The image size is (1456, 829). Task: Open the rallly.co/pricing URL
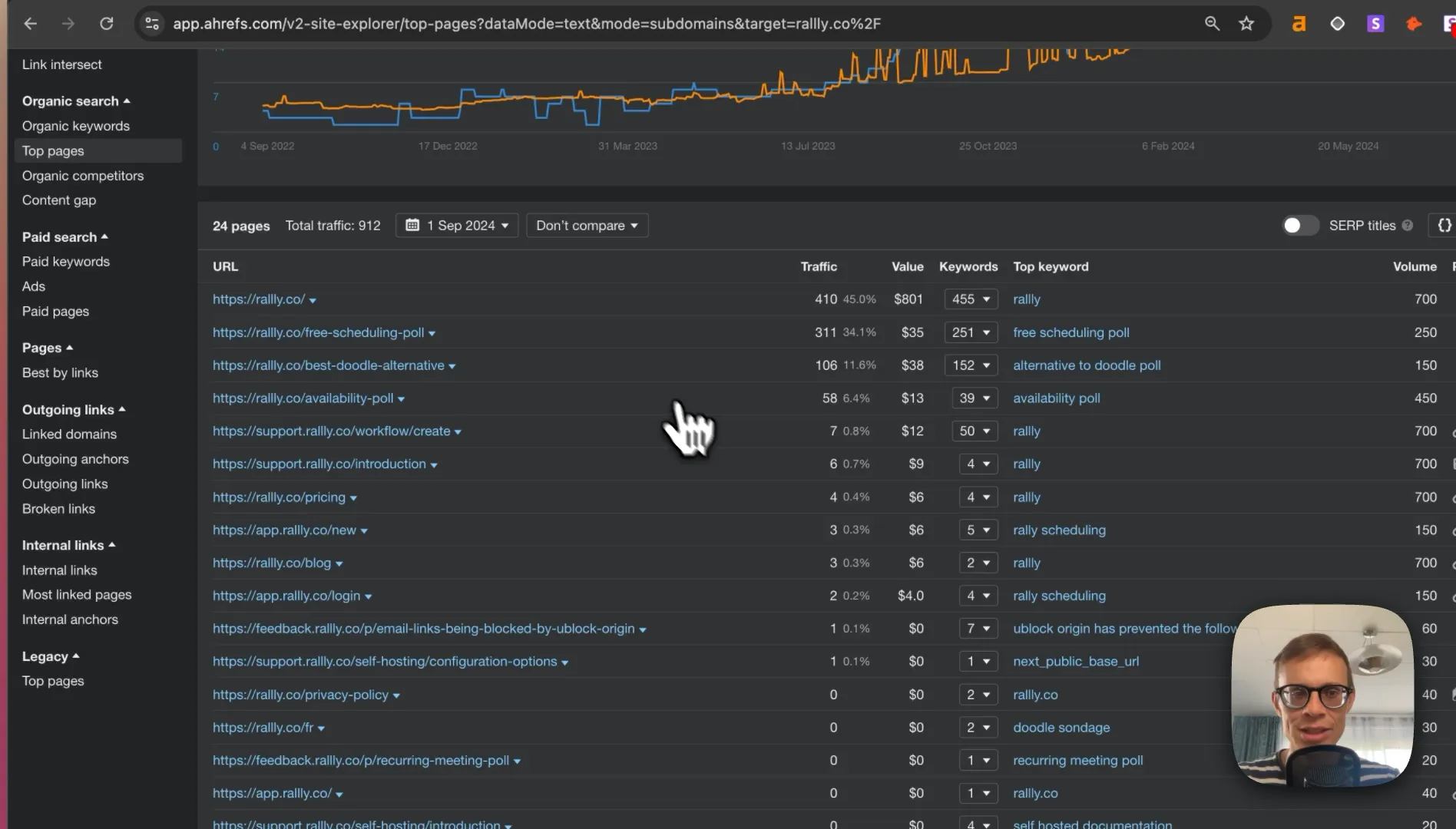point(279,497)
